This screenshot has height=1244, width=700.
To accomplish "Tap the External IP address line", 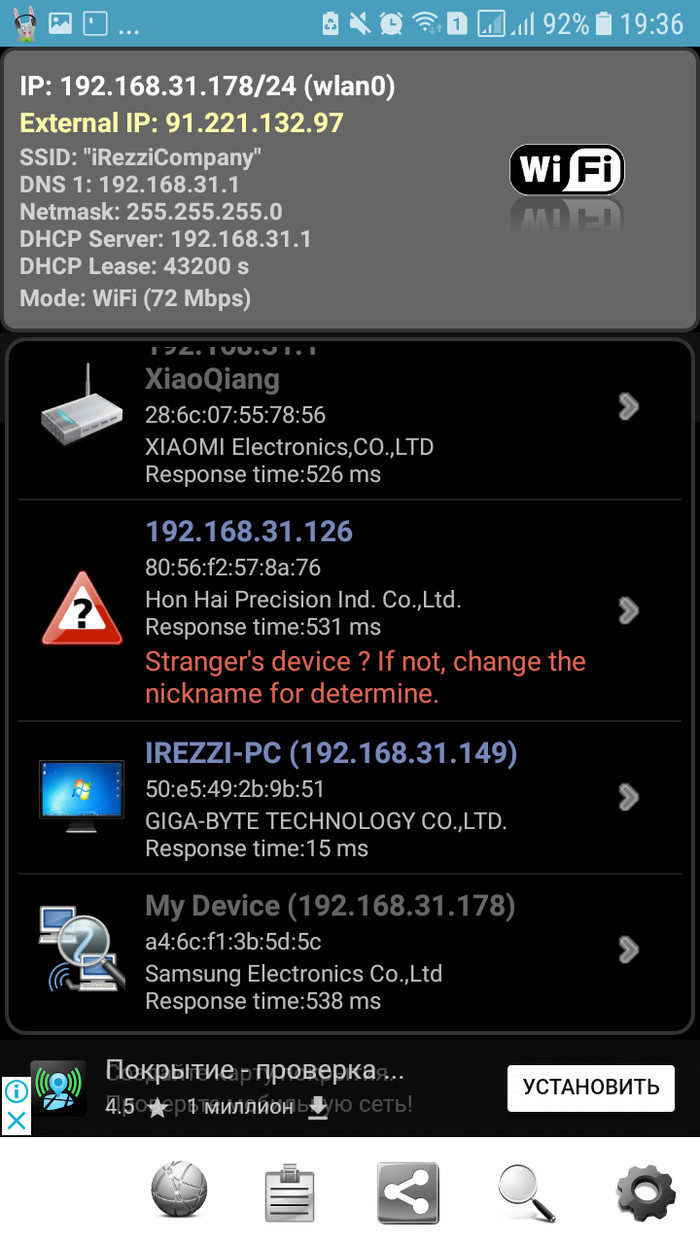I will (x=182, y=123).
